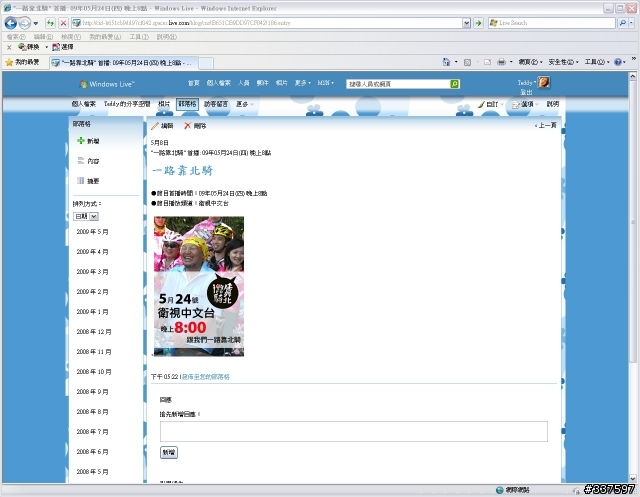
Task: Open 相片 in Windows Live header
Action: (x=281, y=83)
